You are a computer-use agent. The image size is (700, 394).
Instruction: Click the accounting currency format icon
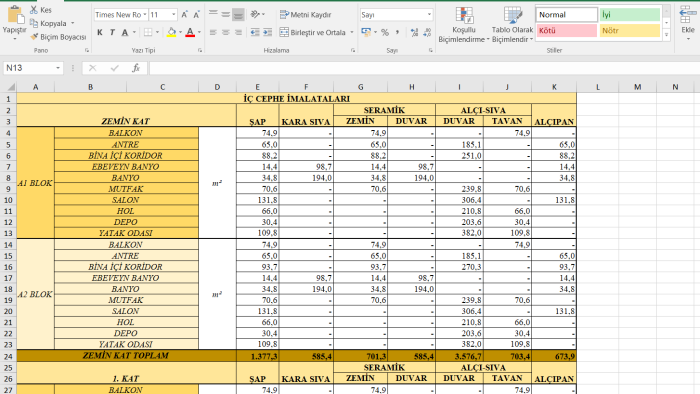click(x=366, y=32)
